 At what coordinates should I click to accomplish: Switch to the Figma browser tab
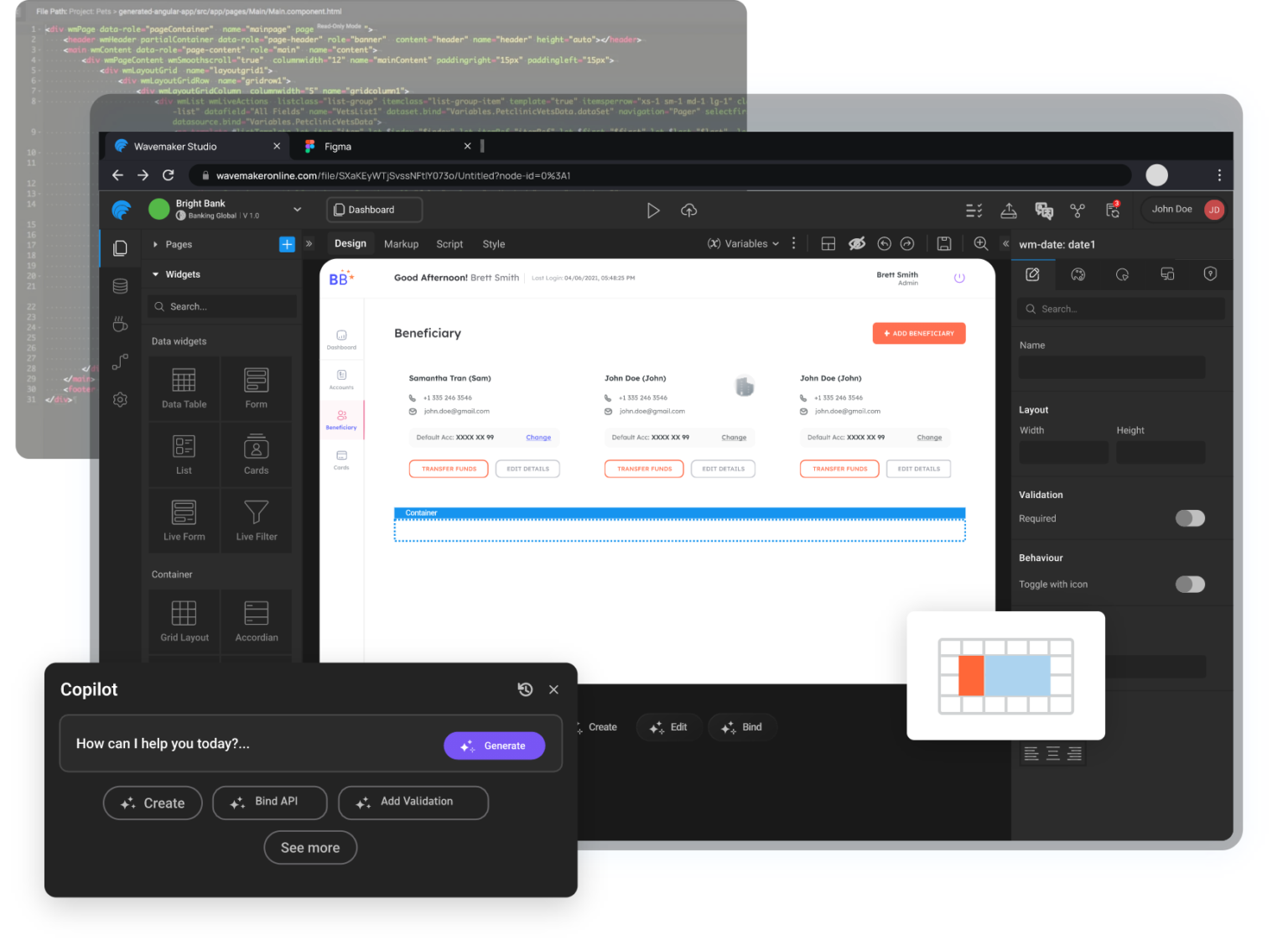[339, 147]
